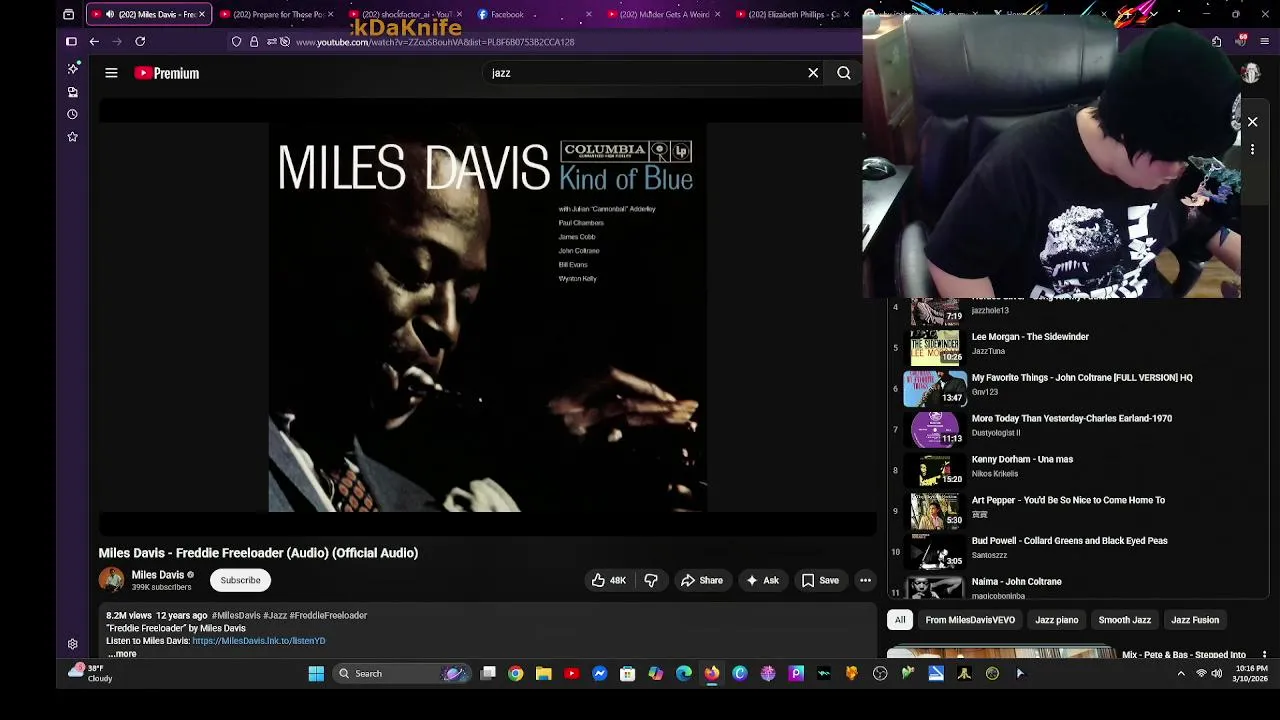Open the playlist three-dot options menu
The width and height of the screenshot is (1280, 720).
(x=1252, y=149)
